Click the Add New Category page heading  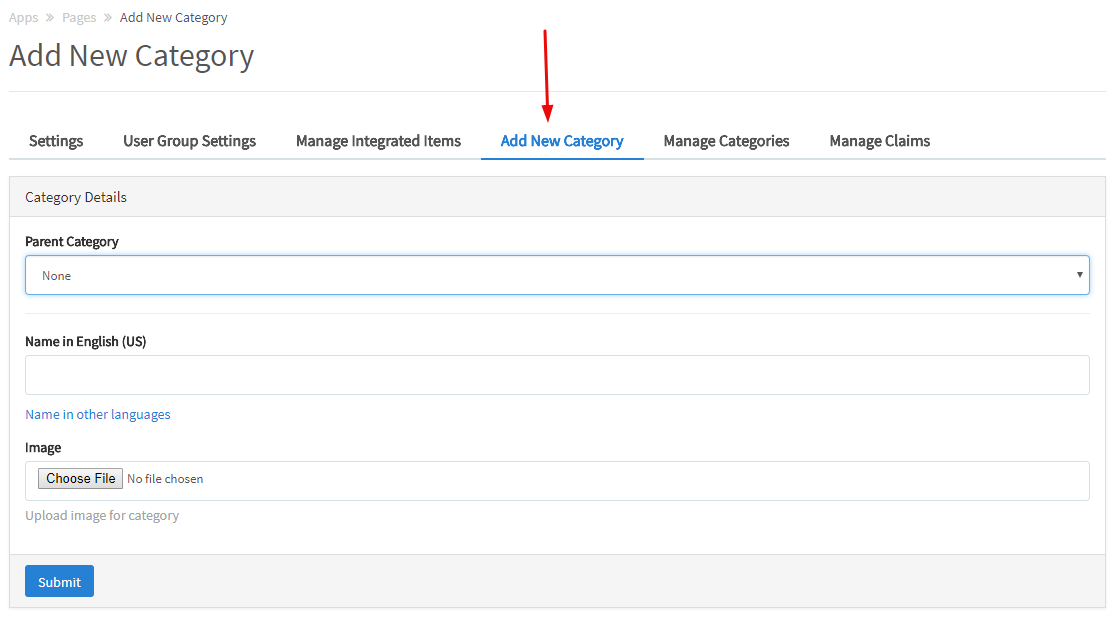point(131,56)
